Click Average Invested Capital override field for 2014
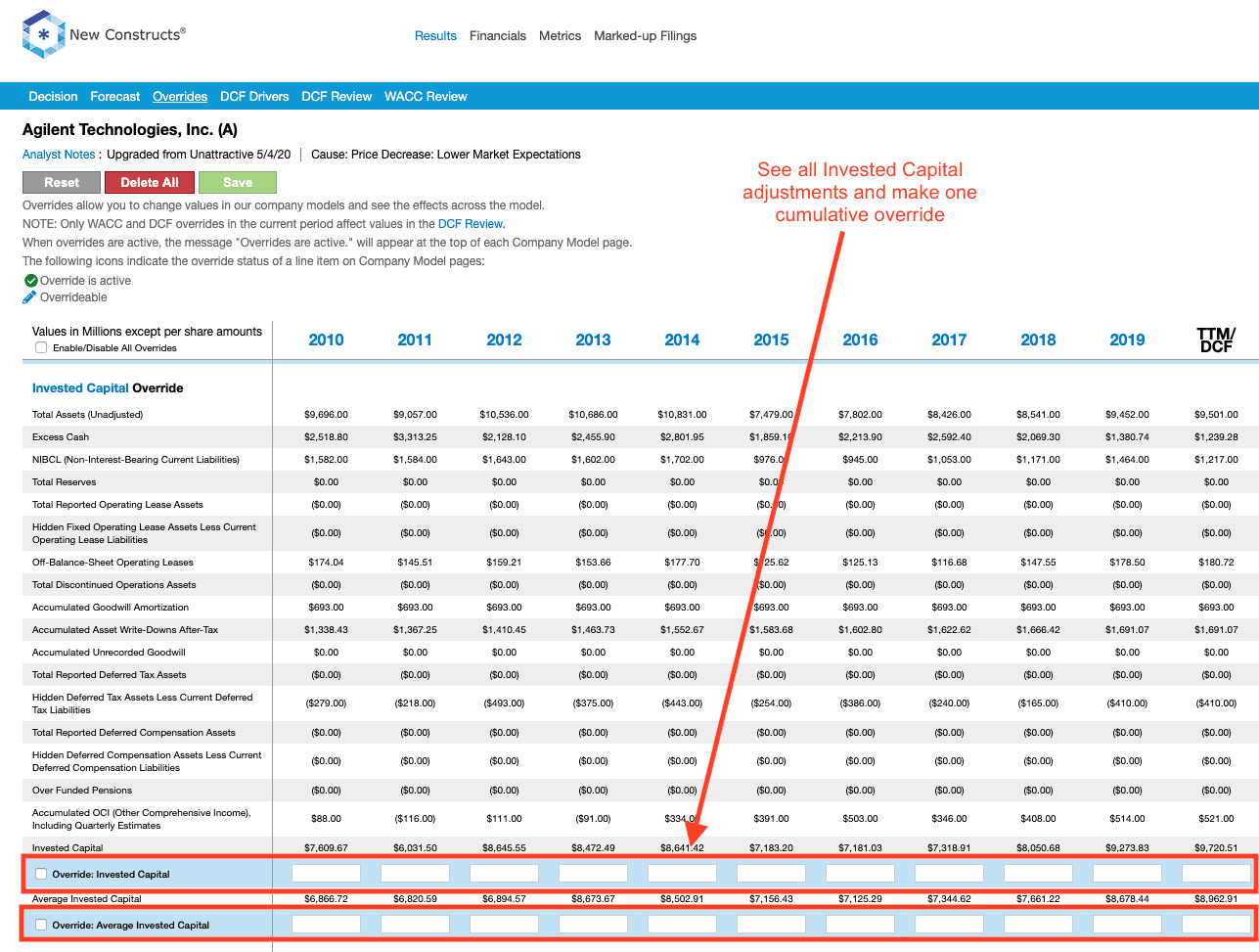 coord(682,924)
